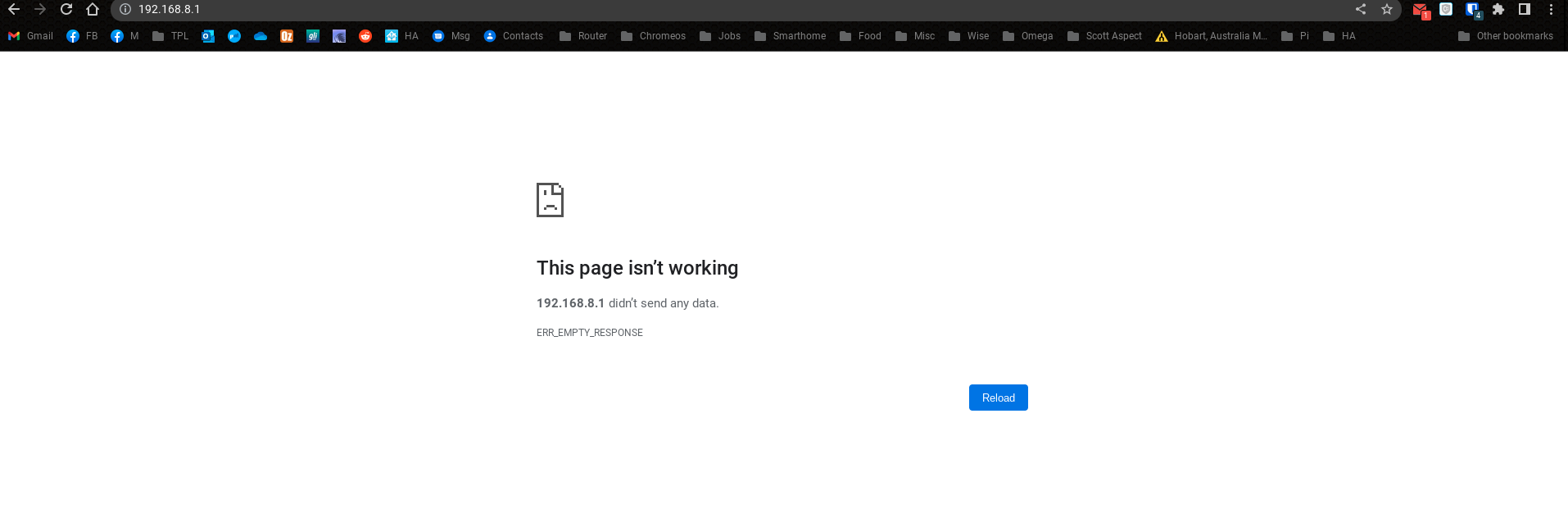View site information for 192.168.8.1
Viewport: 1568px width, 509px height.
pyautogui.click(x=125, y=10)
